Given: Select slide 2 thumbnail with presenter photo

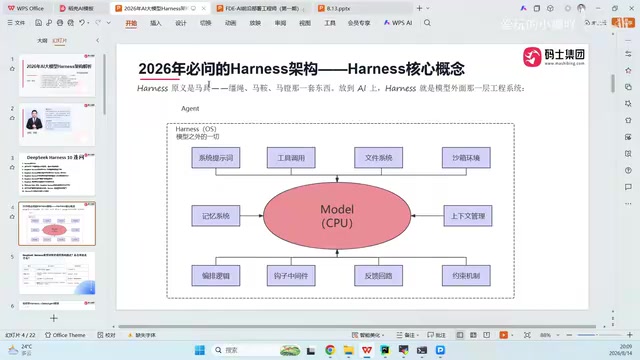Looking at the screenshot, I should [57, 124].
